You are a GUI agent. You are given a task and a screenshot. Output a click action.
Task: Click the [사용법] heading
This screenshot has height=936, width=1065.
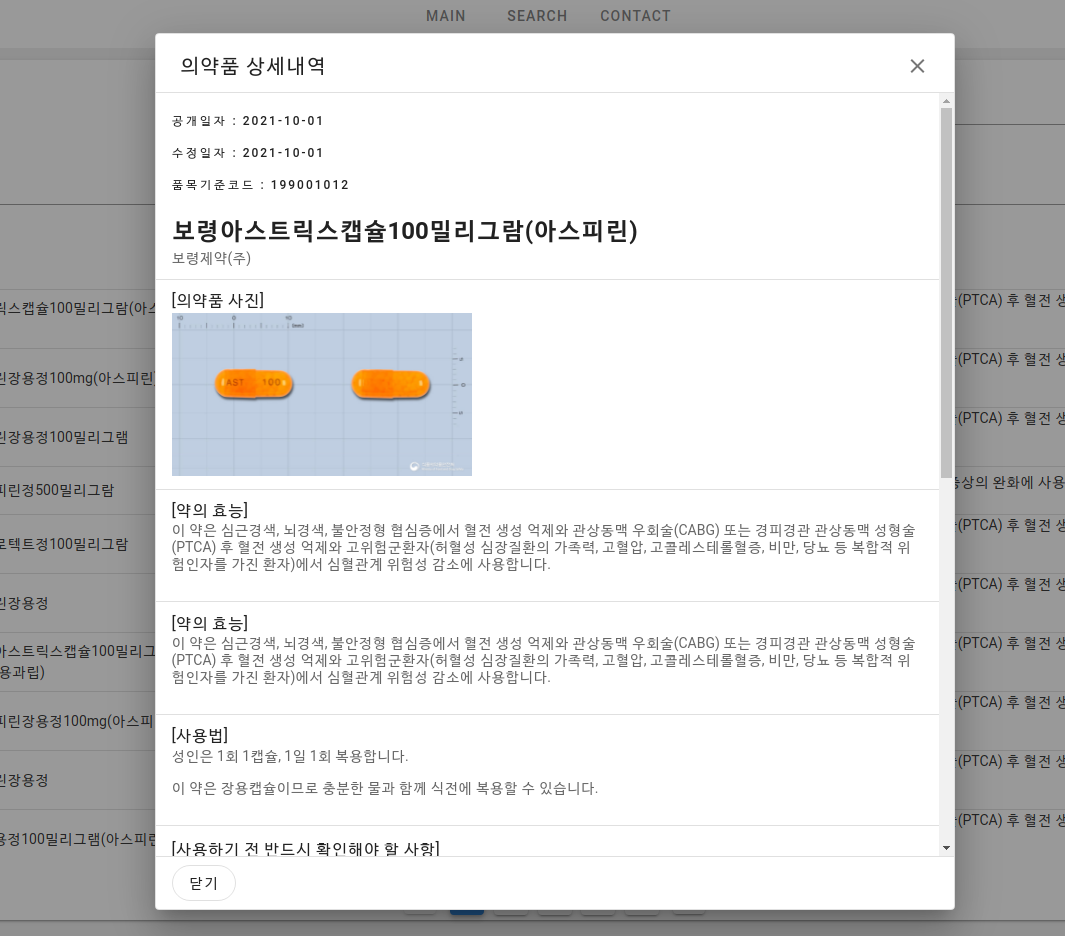200,735
